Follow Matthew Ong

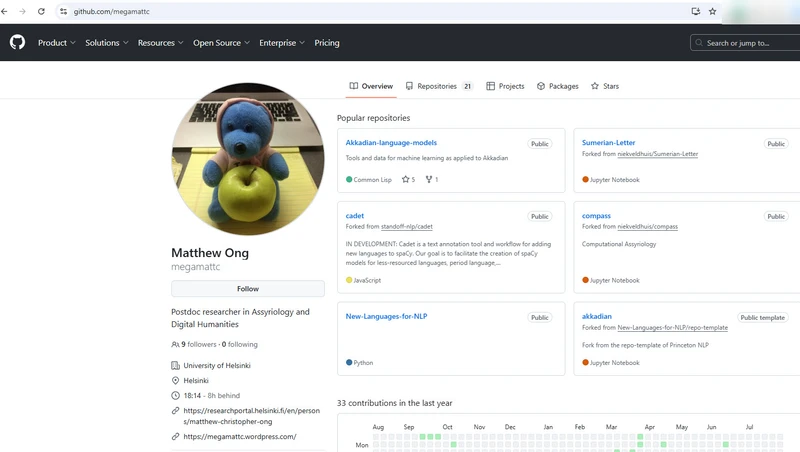tap(248, 289)
